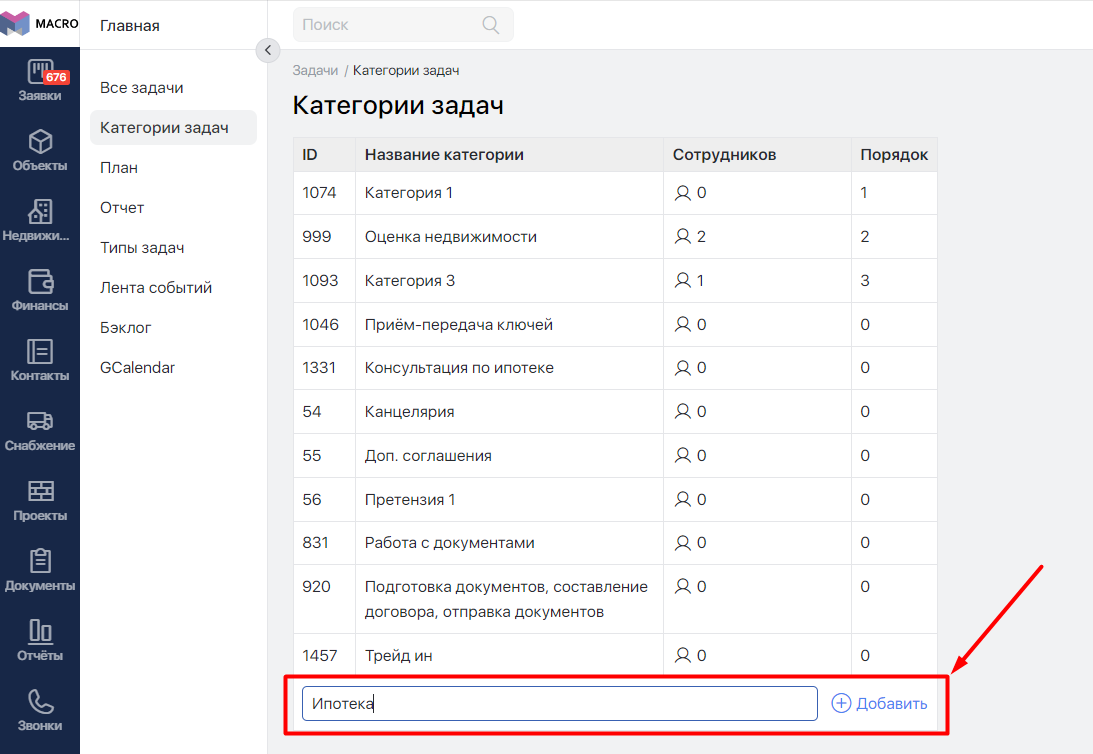The width and height of the screenshot is (1093, 754).
Task: Go to Недвижимость building icon
Action: click(40, 212)
